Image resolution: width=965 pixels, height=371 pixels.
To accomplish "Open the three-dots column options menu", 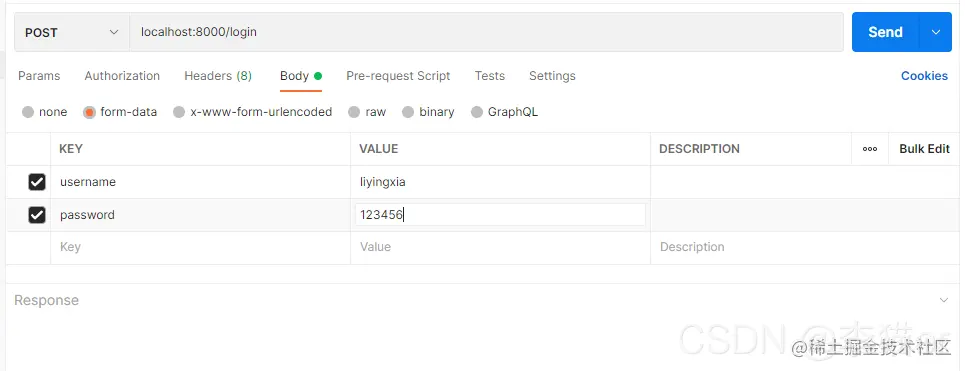I will (870, 149).
